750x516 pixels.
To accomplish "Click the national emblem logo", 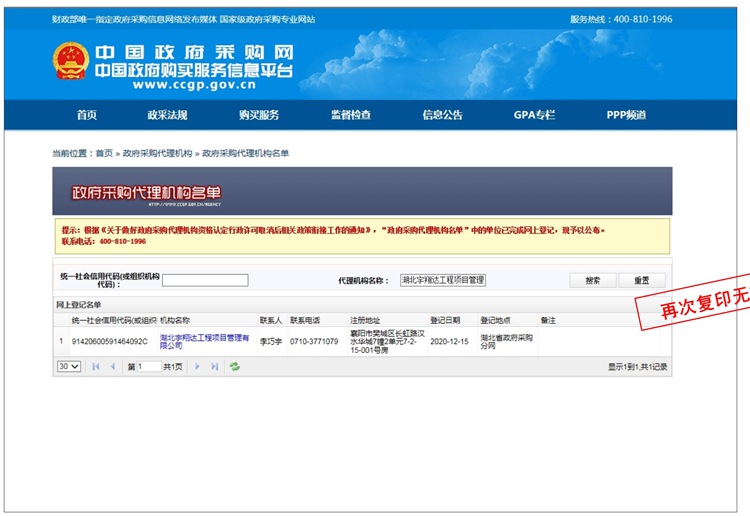I will tap(71, 61).
